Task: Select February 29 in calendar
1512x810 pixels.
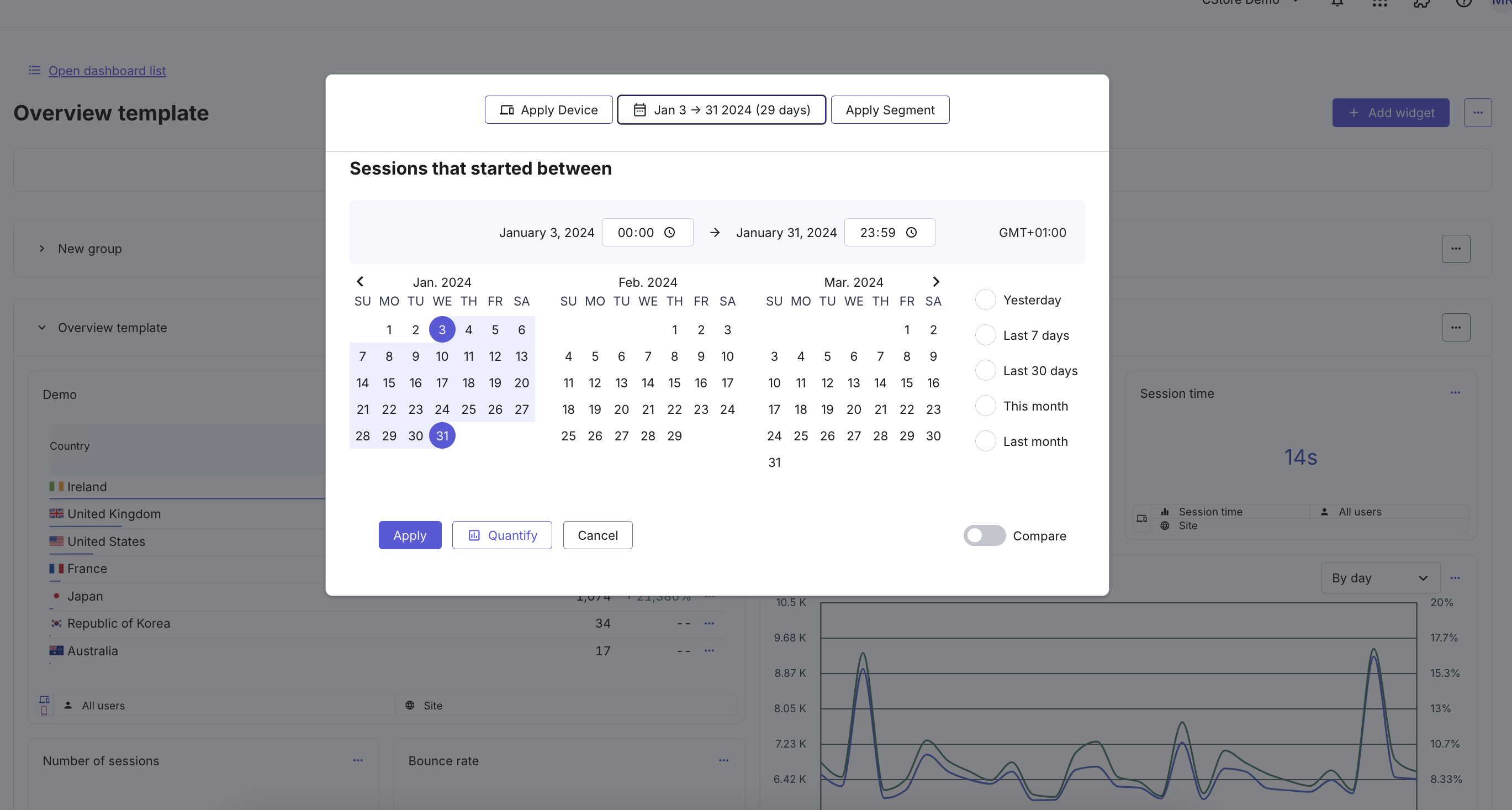Action: click(674, 436)
